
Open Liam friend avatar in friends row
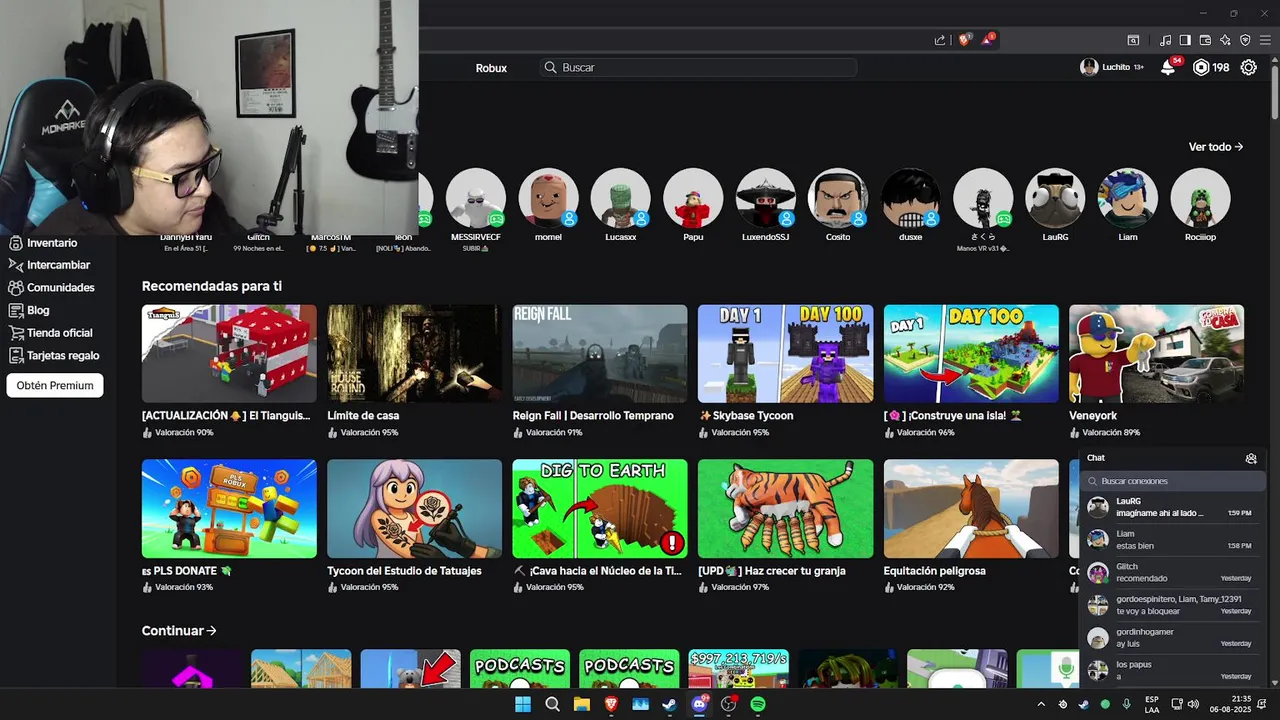tap(1128, 197)
